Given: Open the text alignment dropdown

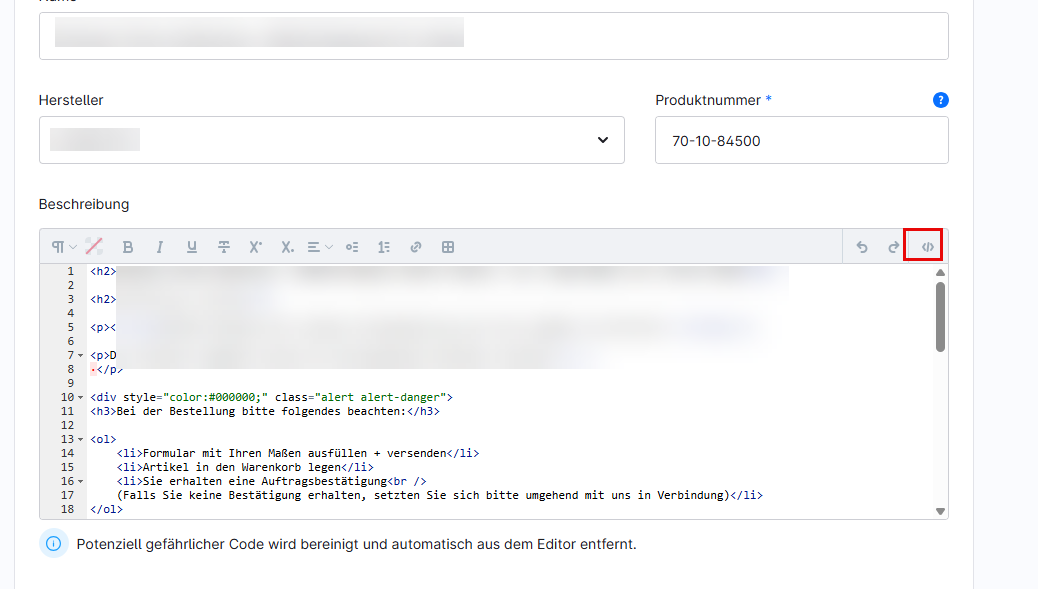Looking at the screenshot, I should point(320,247).
